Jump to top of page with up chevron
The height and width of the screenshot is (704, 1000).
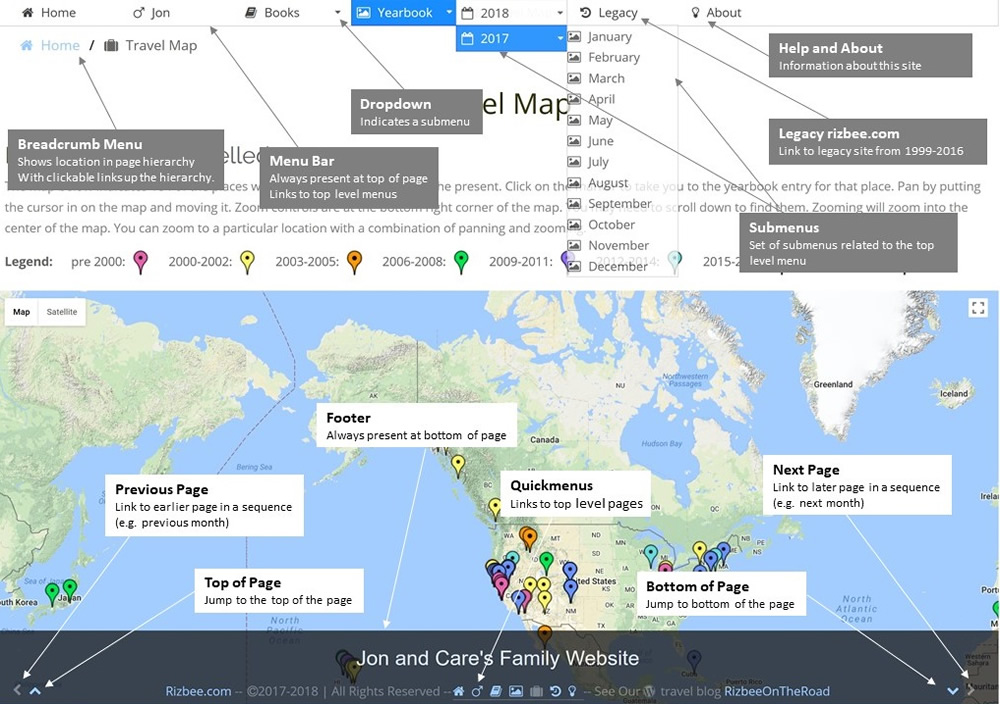coord(35,691)
